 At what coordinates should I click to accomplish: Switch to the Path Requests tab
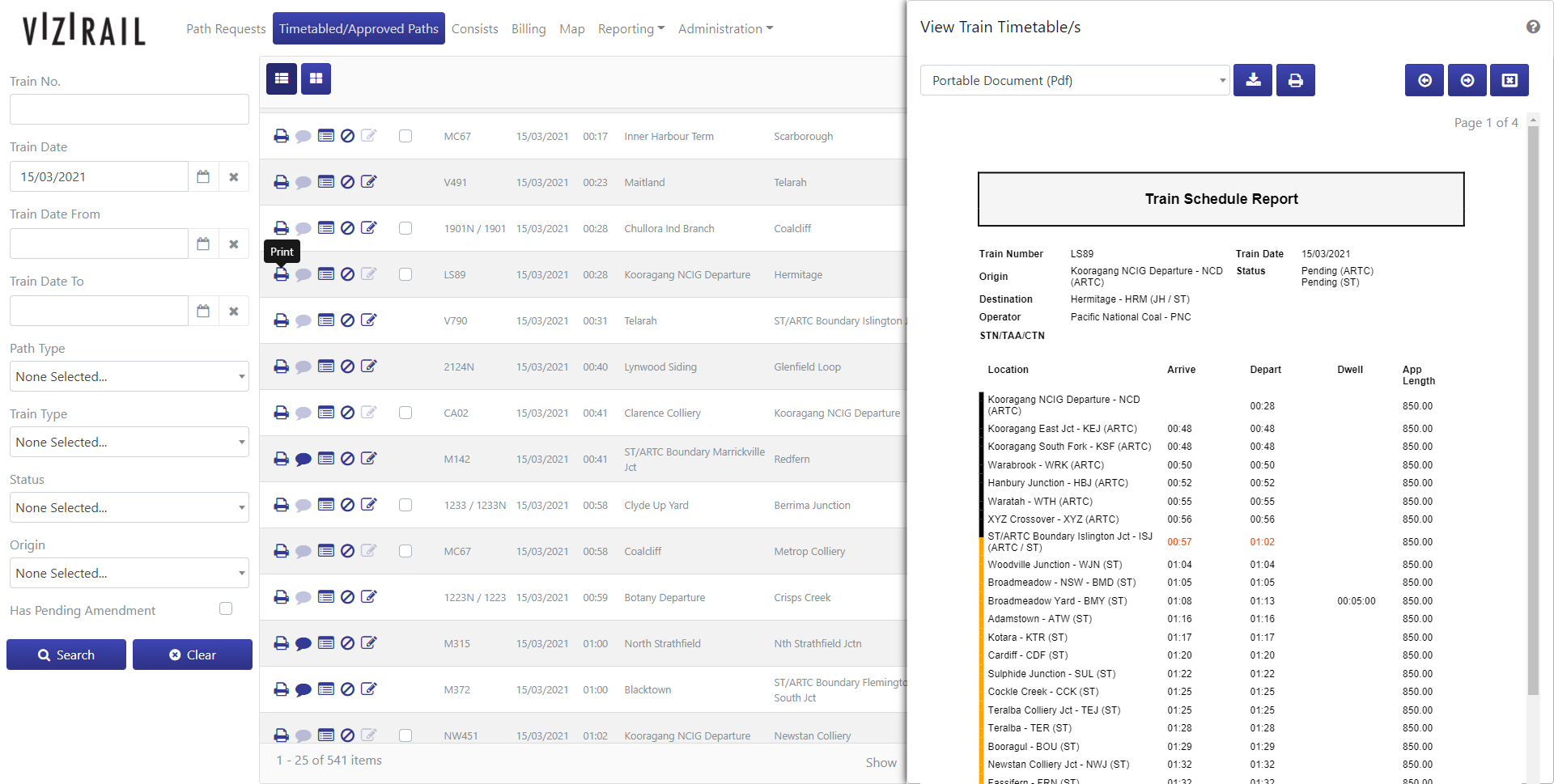point(226,28)
